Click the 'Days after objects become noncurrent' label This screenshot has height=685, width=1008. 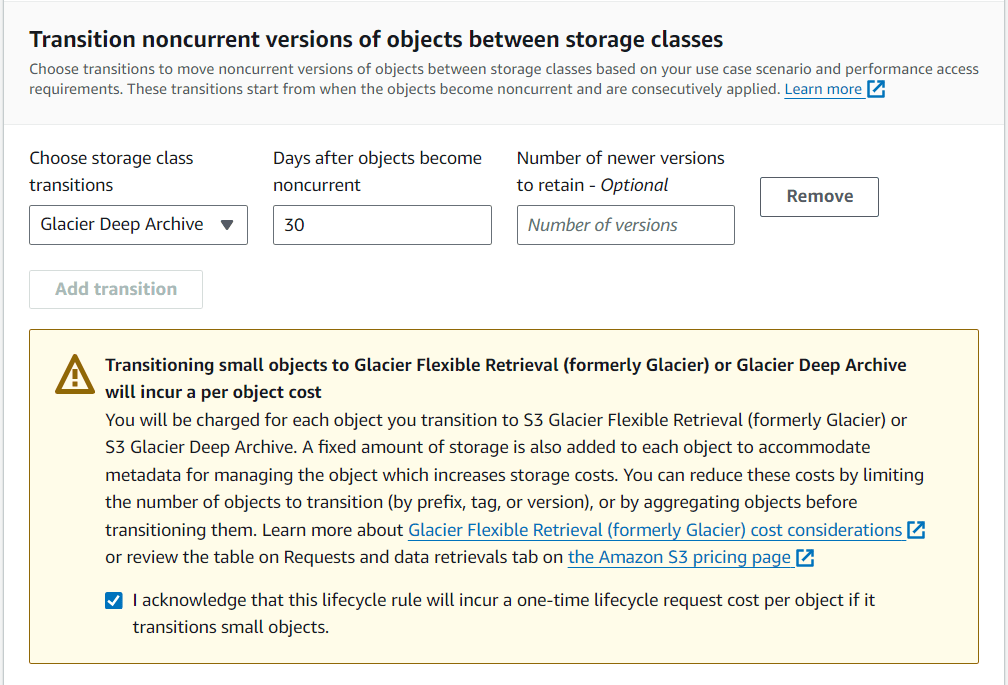pyautogui.click(x=377, y=172)
